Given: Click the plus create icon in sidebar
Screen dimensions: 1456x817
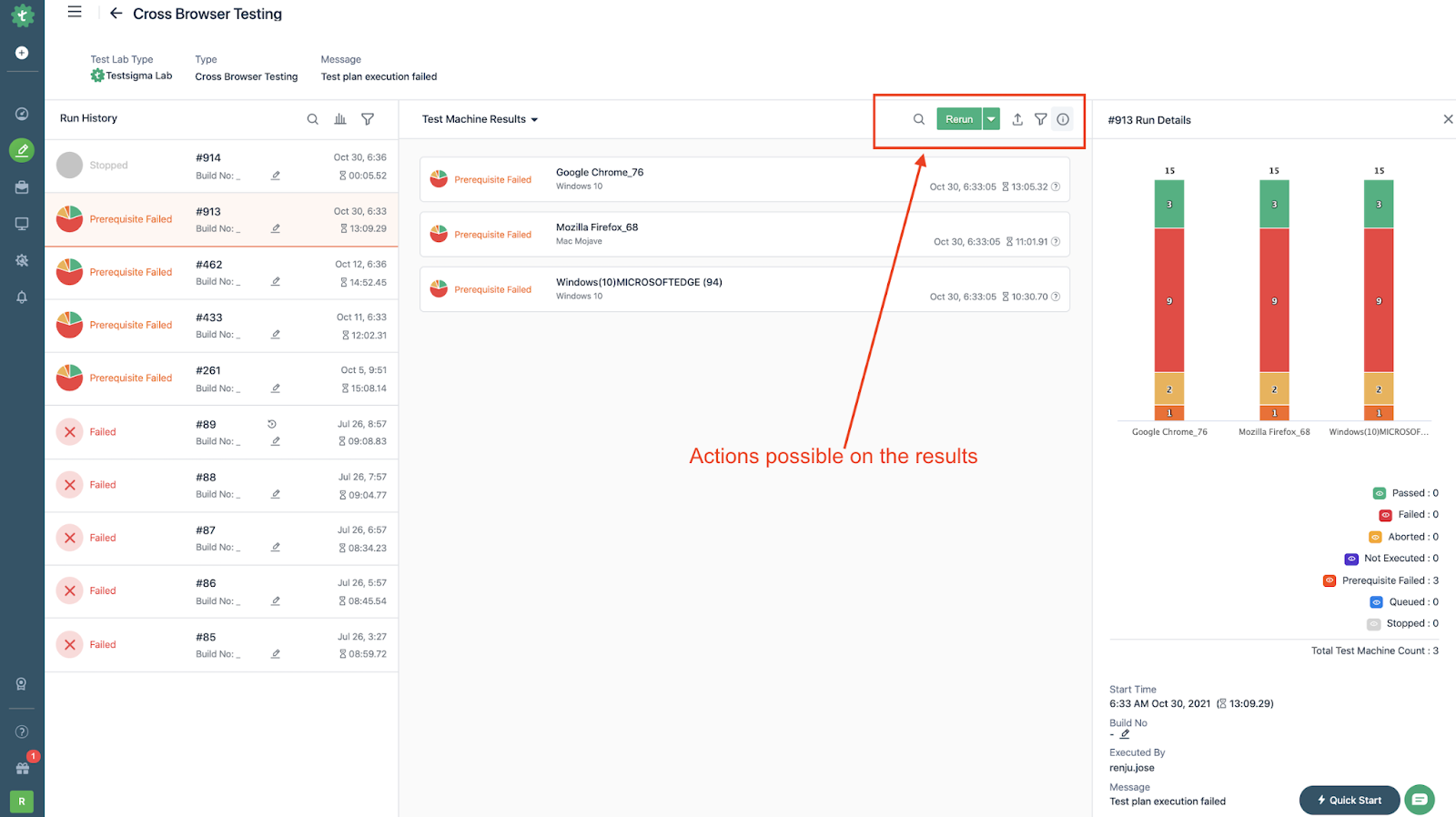Looking at the screenshot, I should pyautogui.click(x=22, y=53).
